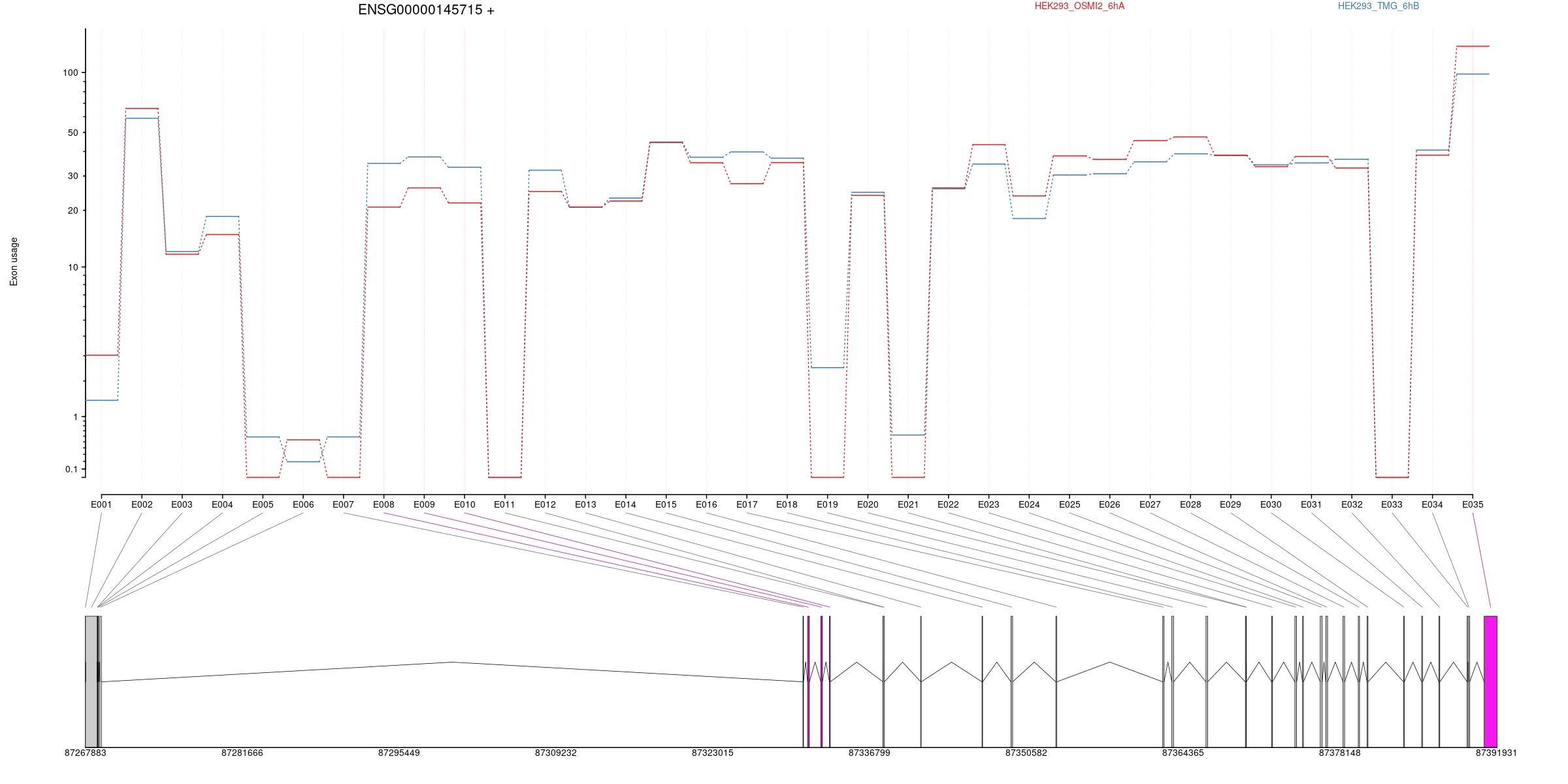1568x784 pixels.
Task: Click the red E035 usage line segment
Action: [x=1473, y=46]
